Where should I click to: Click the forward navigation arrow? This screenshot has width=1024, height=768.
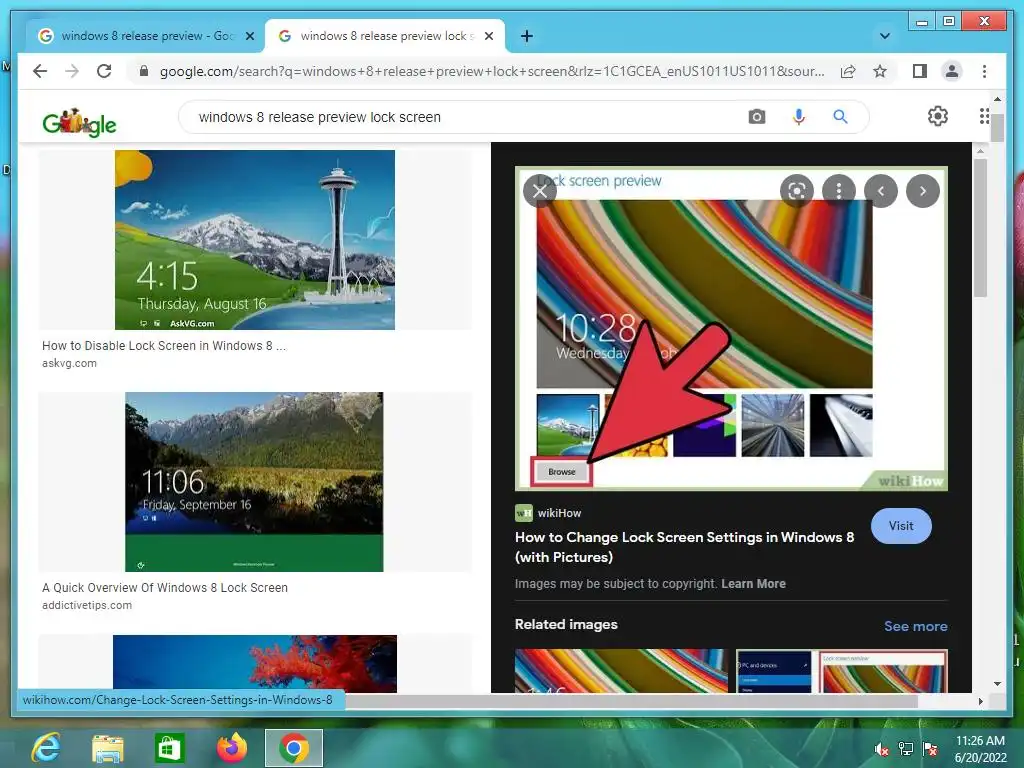pyautogui.click(x=72, y=71)
